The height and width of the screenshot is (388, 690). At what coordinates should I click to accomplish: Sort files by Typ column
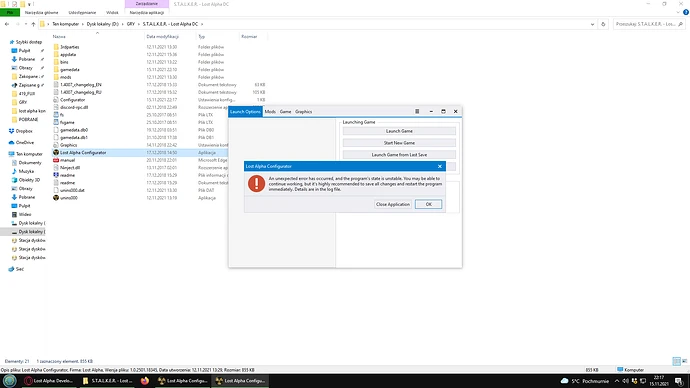point(202,37)
